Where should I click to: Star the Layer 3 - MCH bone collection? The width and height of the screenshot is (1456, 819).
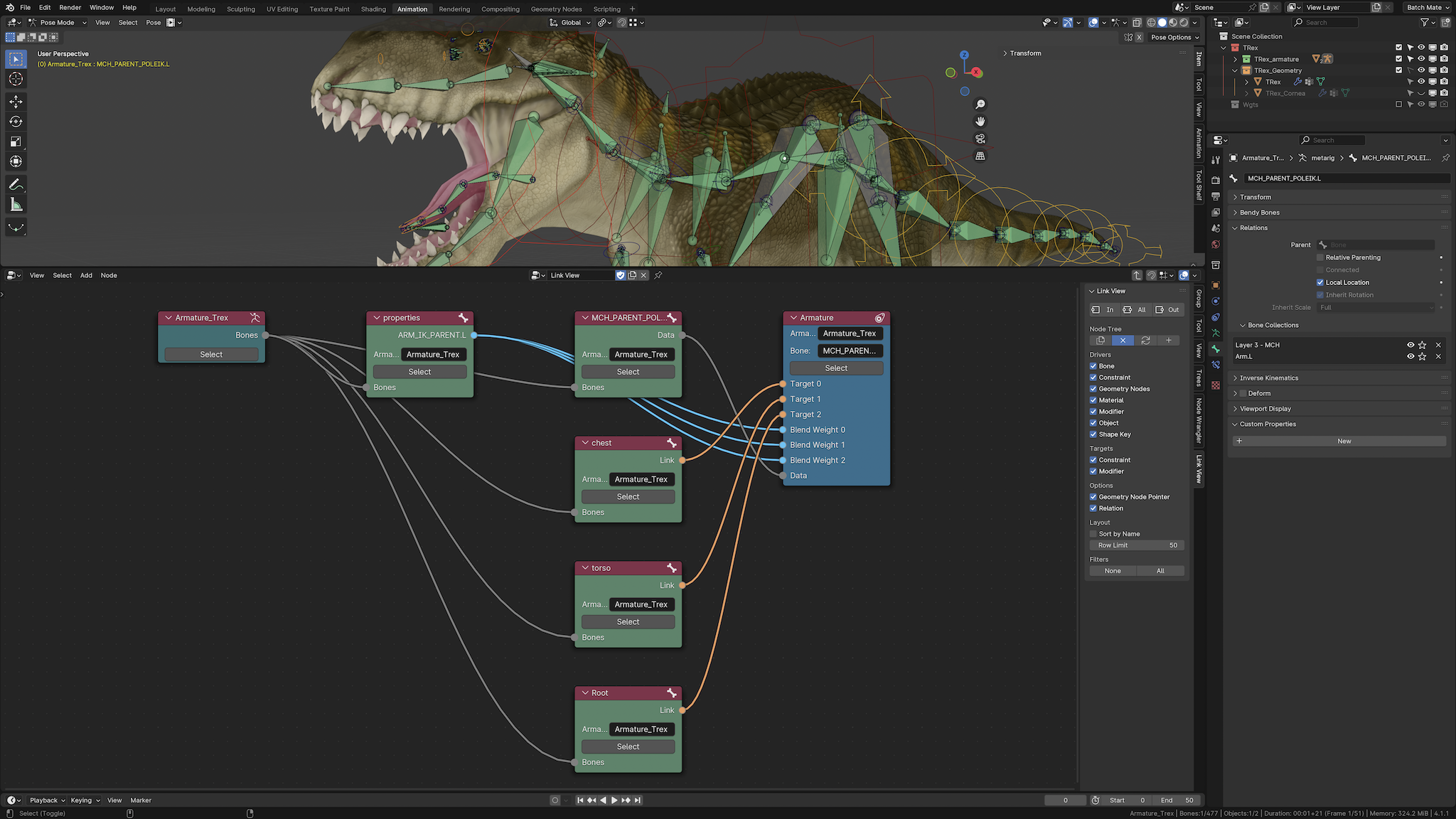pyautogui.click(x=1422, y=345)
